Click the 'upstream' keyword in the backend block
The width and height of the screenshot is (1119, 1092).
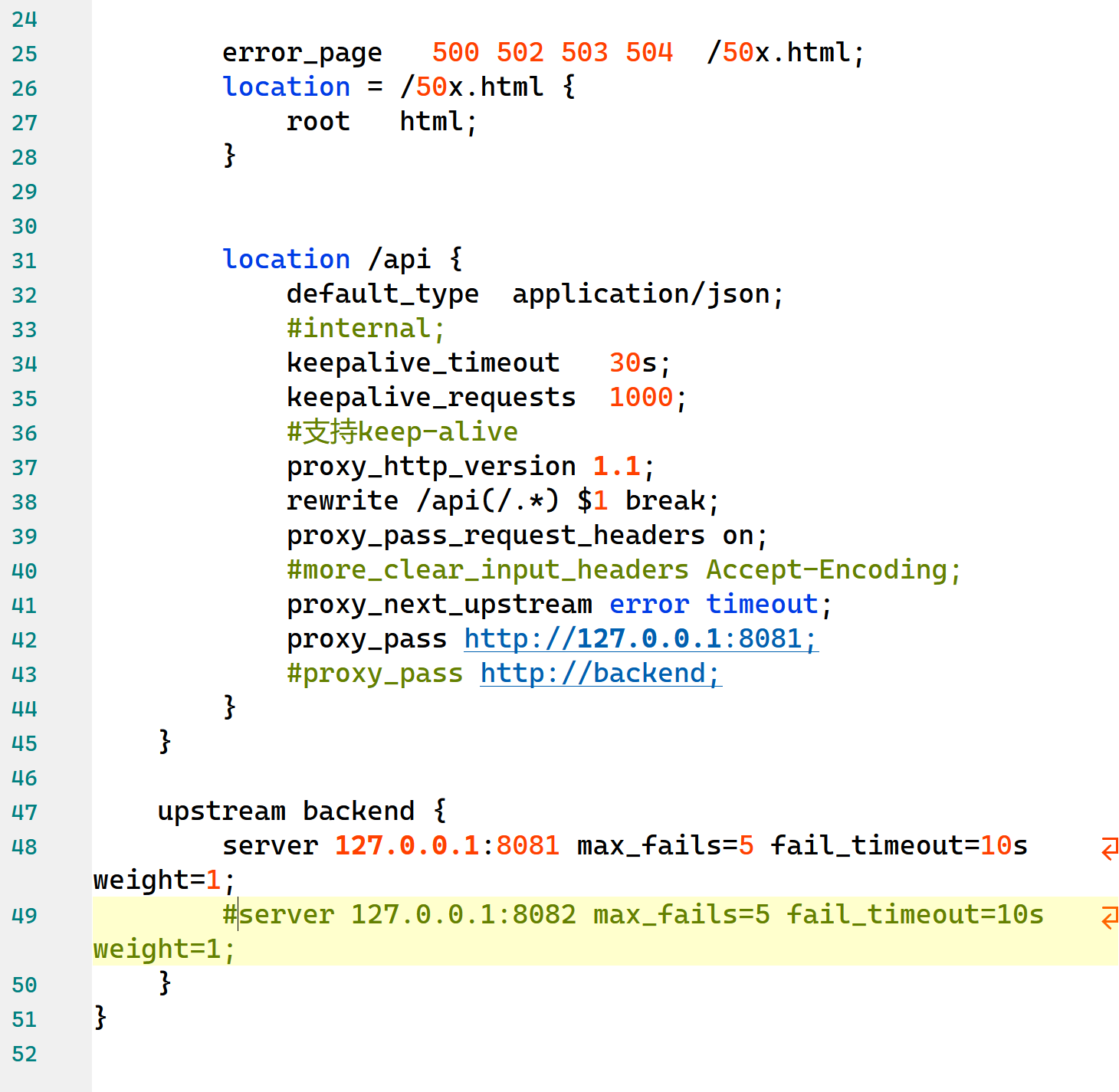point(221,811)
